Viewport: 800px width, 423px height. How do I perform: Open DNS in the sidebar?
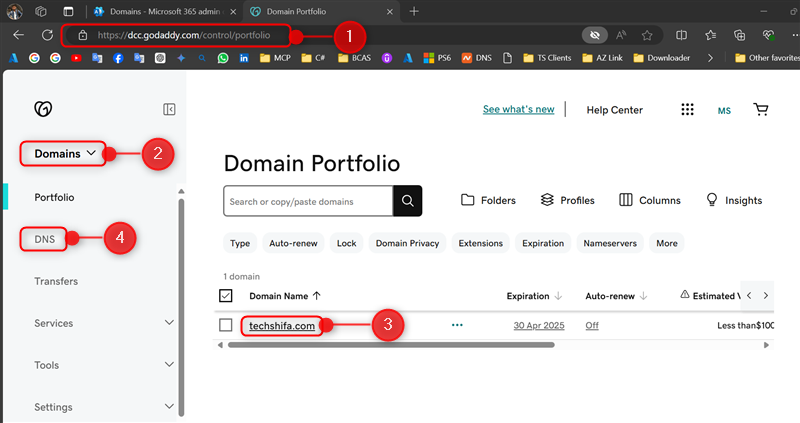coord(44,239)
